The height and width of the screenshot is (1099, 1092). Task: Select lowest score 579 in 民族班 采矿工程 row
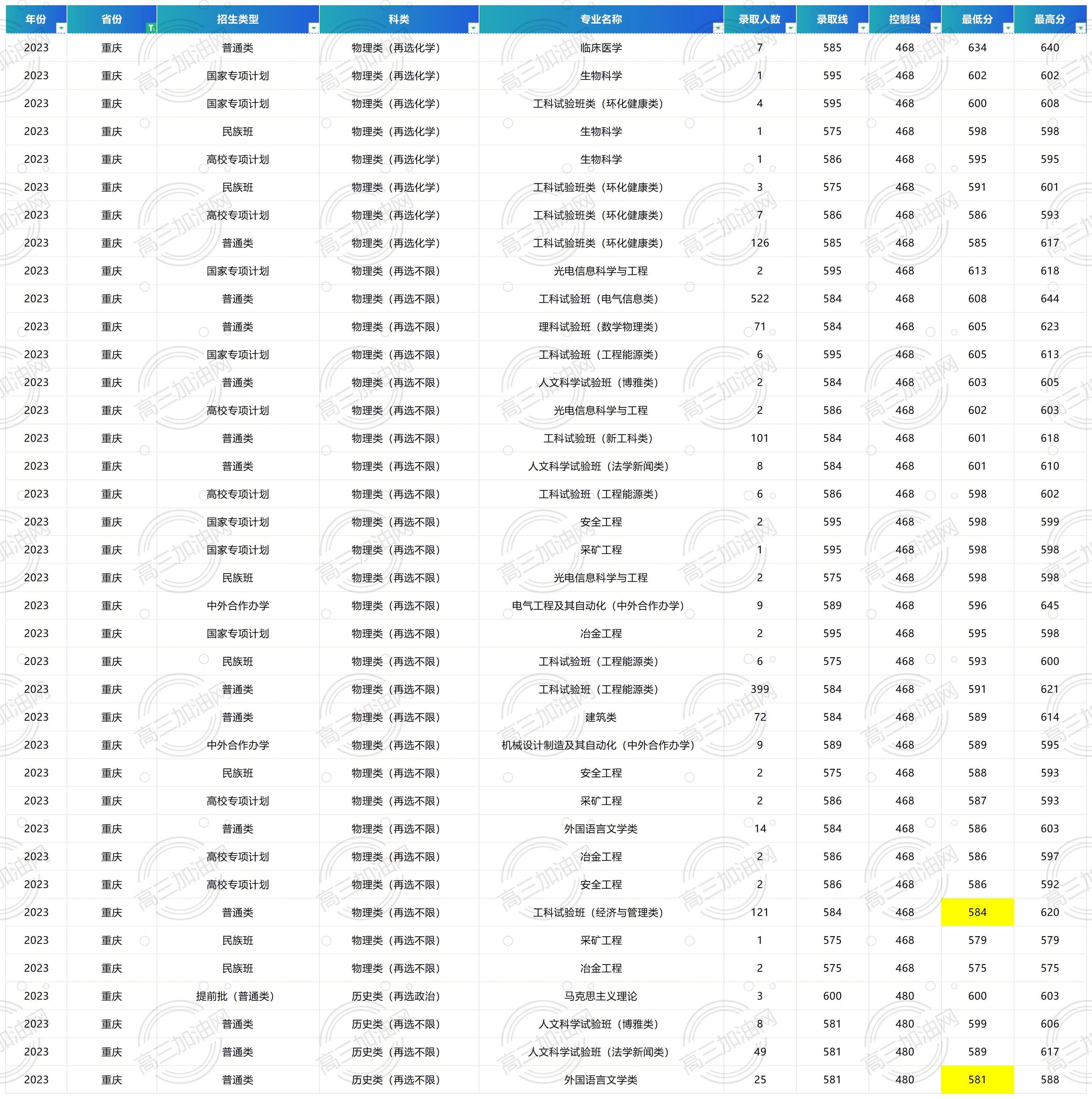977,940
